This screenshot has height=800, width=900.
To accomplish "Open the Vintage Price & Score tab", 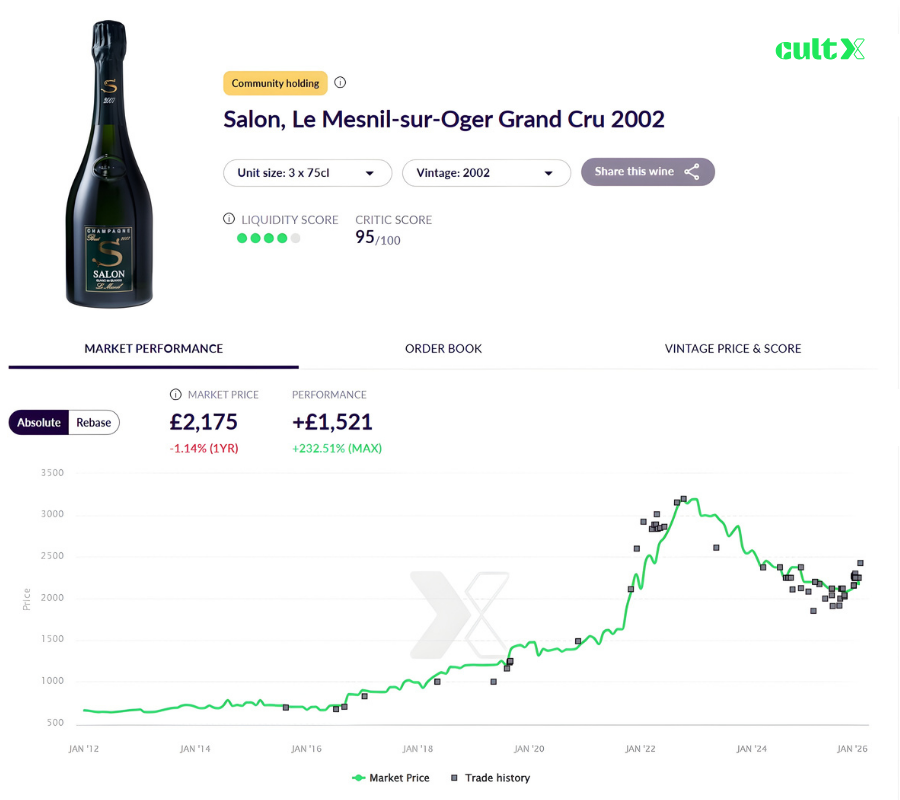I will point(733,349).
